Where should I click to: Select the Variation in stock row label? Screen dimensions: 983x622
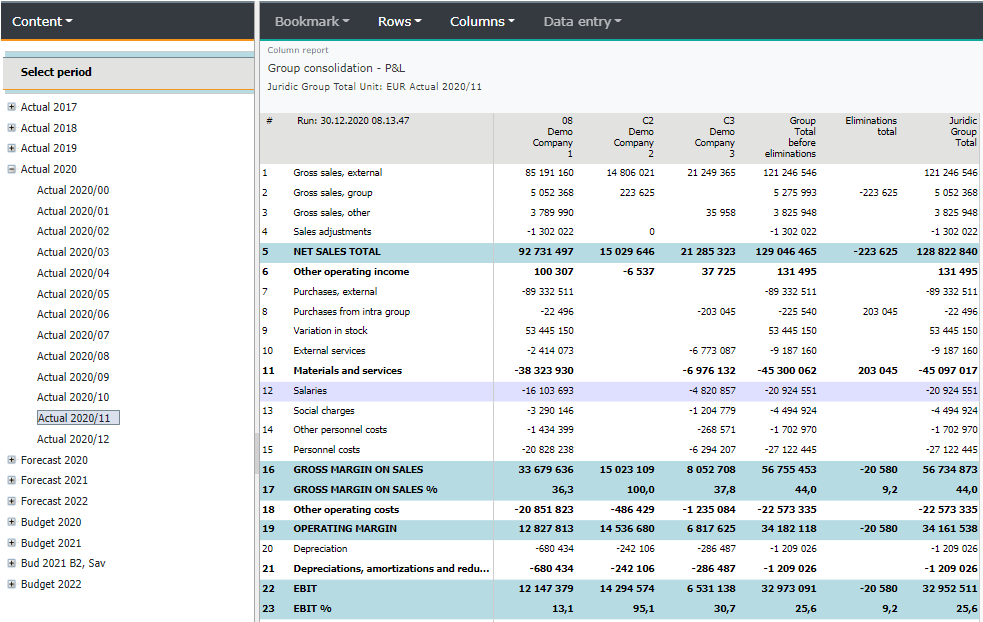pos(330,330)
